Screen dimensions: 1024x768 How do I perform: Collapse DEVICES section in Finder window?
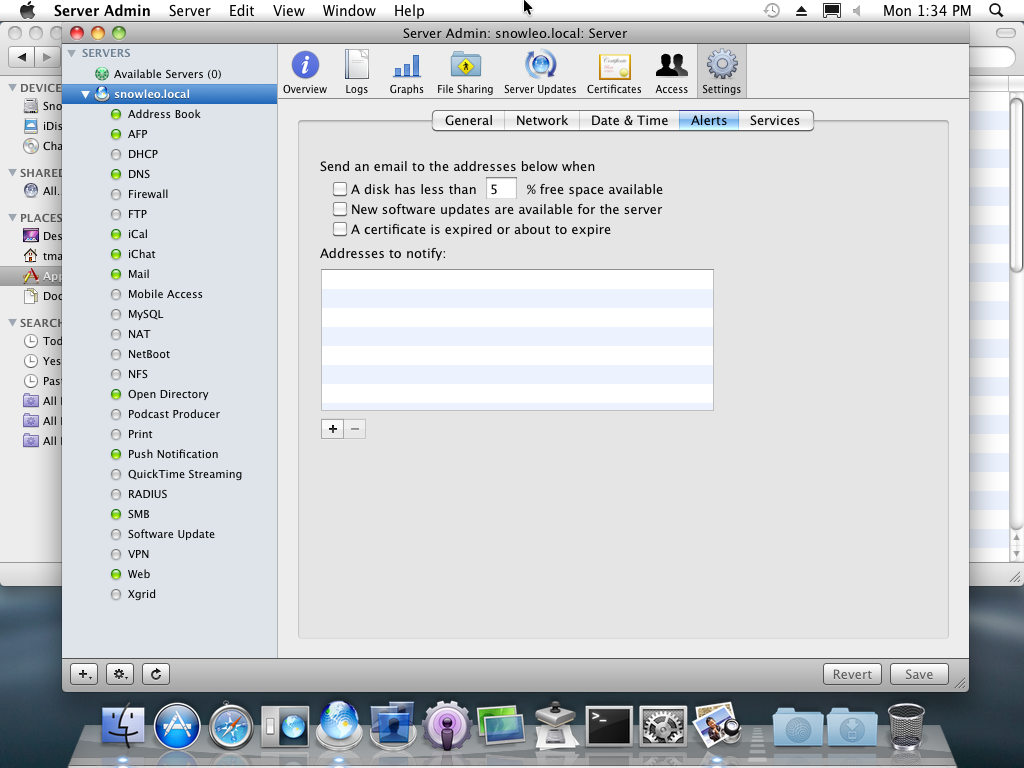click(x=12, y=88)
